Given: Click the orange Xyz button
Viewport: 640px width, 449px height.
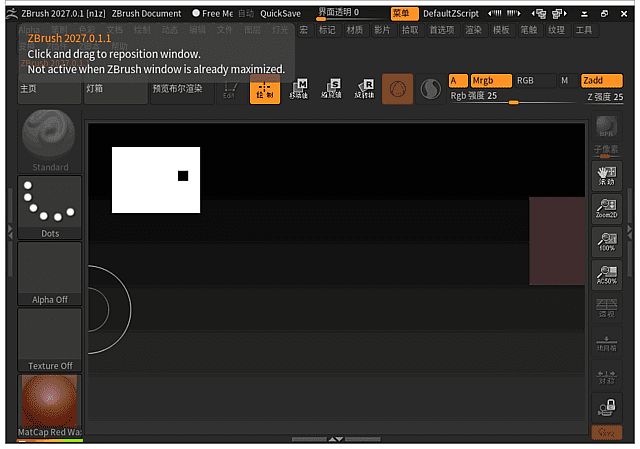Looking at the screenshot, I should 607,433.
